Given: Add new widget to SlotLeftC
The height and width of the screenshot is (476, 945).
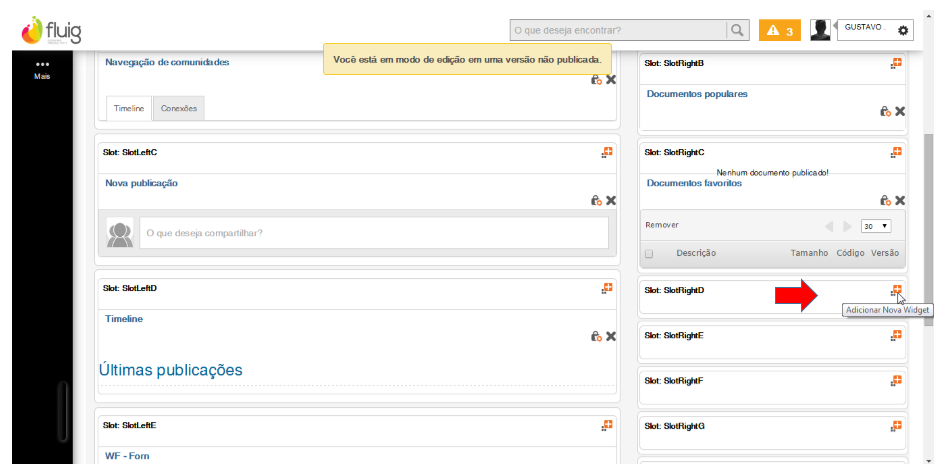Looking at the screenshot, I should (x=606, y=152).
